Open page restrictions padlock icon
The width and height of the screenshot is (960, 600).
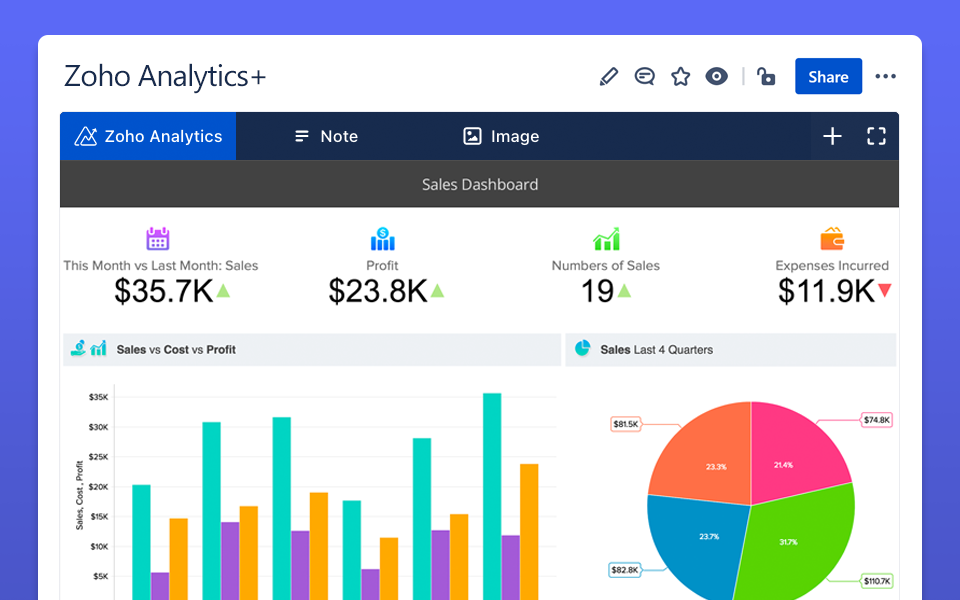pos(766,77)
